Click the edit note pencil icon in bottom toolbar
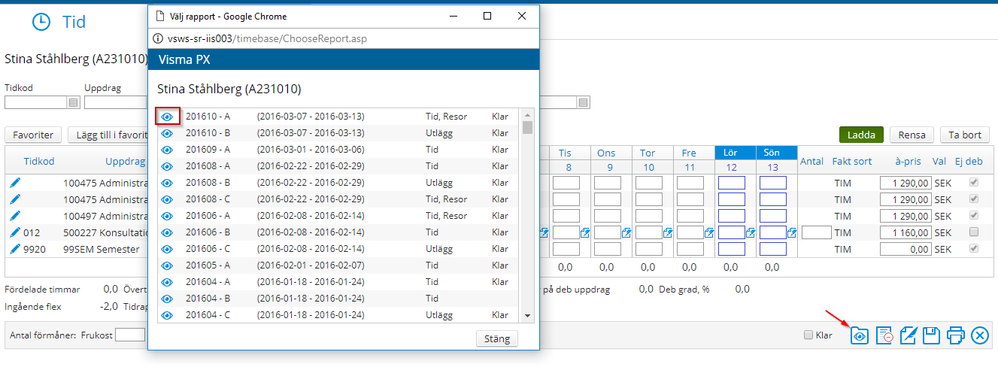998x367 pixels. [908, 335]
